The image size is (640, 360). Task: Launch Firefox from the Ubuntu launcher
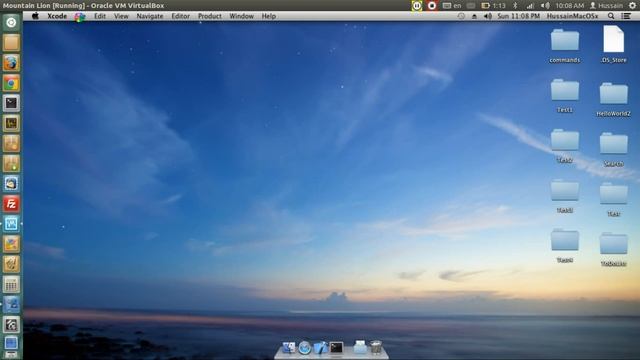point(11,63)
